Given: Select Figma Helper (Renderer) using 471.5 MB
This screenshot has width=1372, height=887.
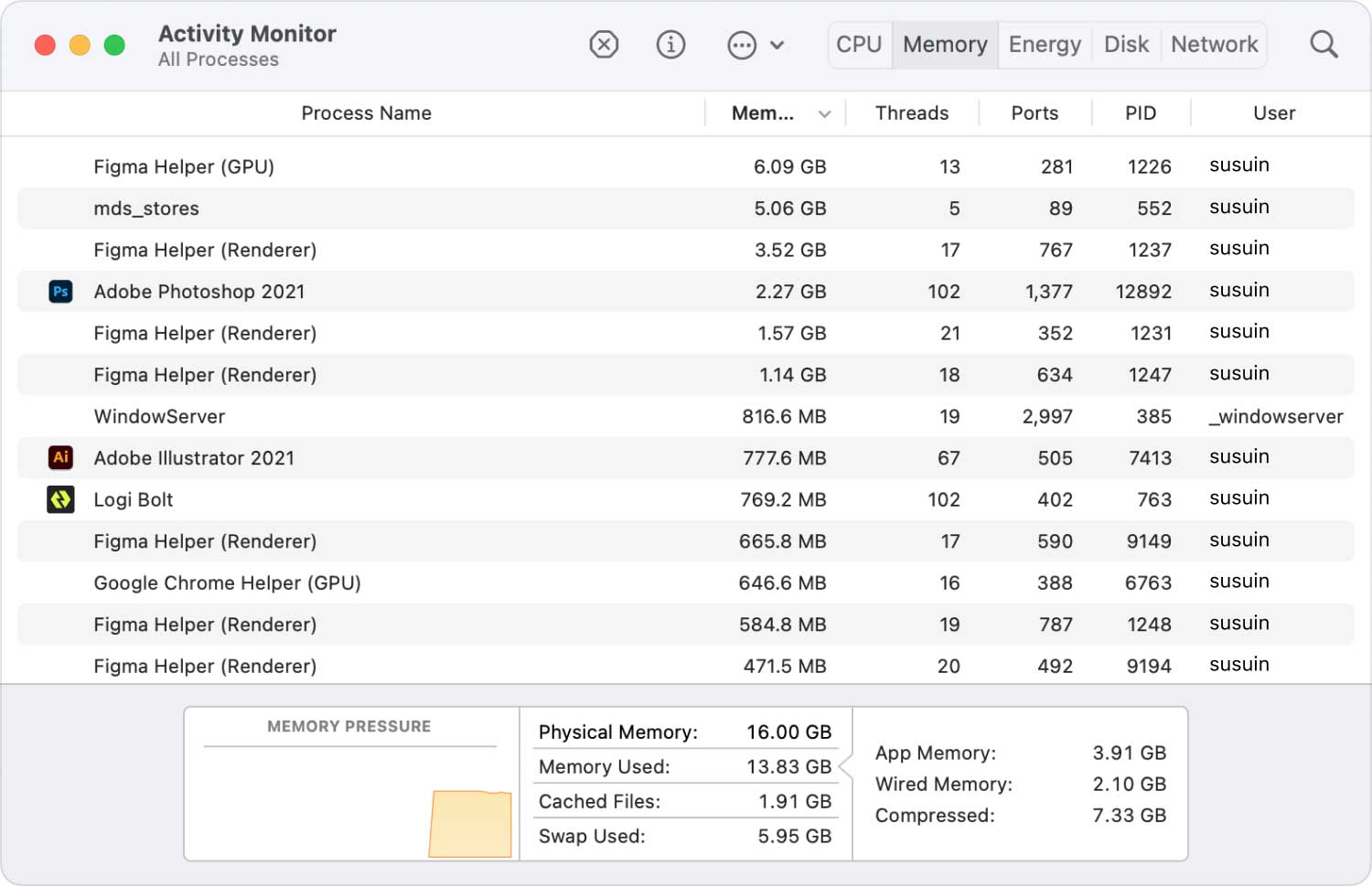Looking at the screenshot, I should tap(686, 666).
